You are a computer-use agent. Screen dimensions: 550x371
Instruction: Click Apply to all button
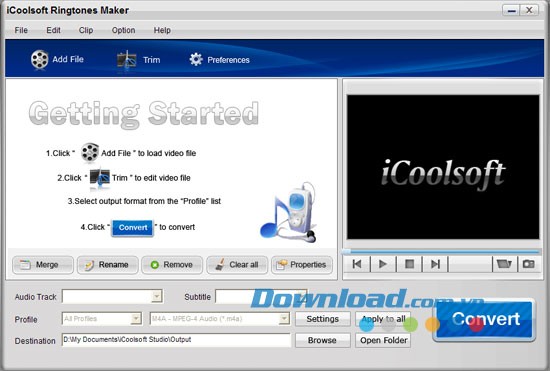click(383, 319)
